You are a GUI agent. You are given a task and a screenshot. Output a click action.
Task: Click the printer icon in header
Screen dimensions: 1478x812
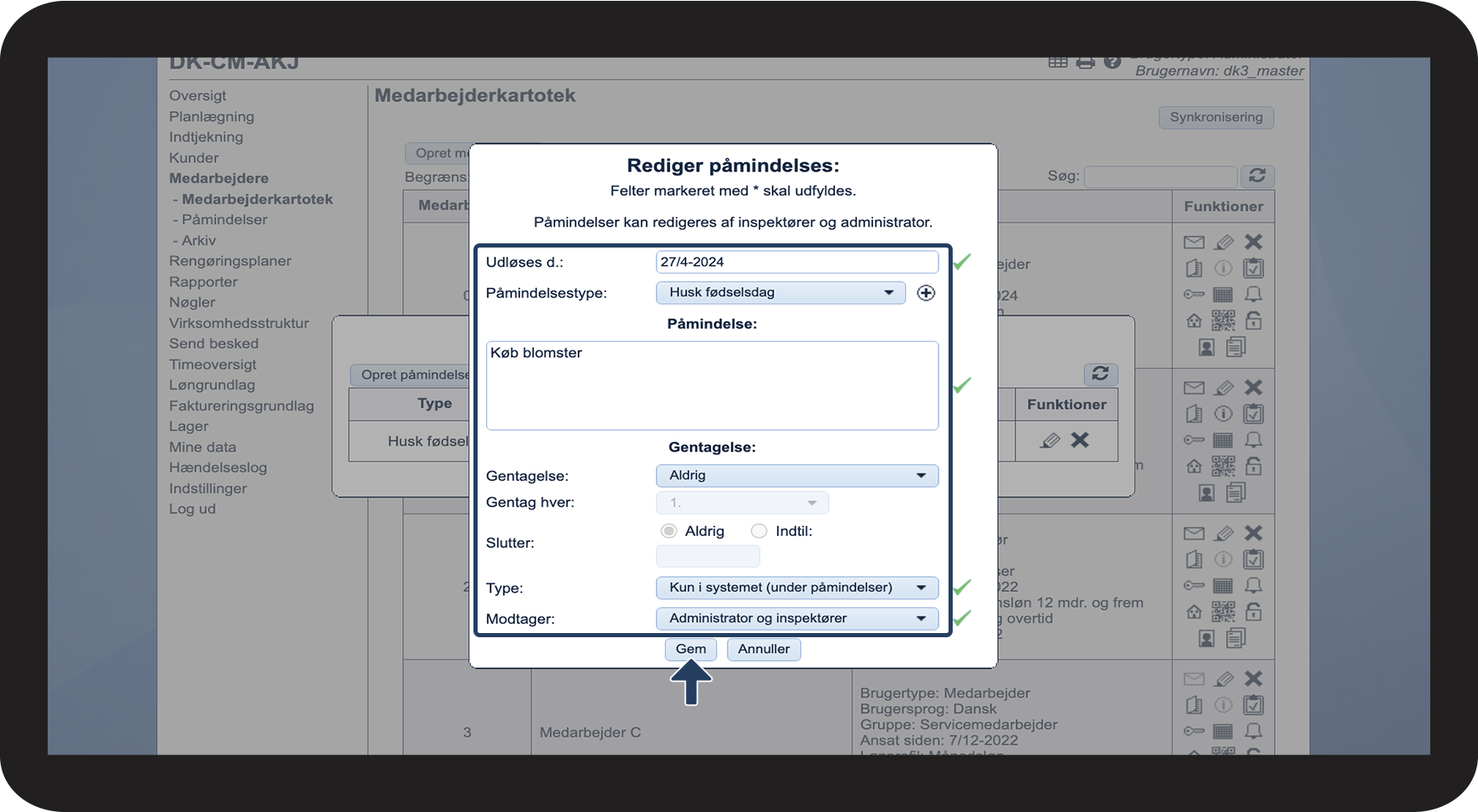(x=1085, y=63)
